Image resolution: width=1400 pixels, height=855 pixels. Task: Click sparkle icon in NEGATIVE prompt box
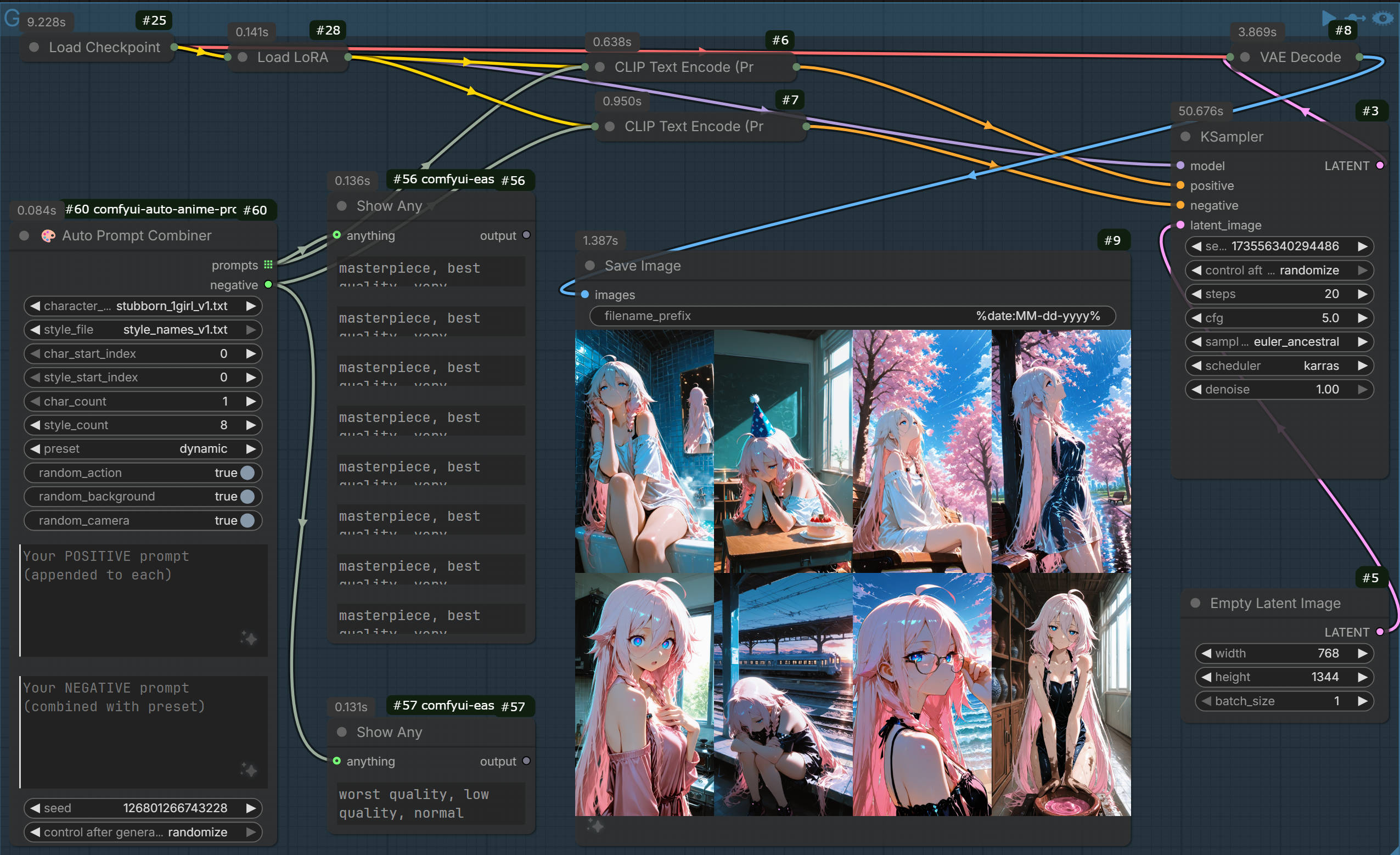[x=248, y=770]
